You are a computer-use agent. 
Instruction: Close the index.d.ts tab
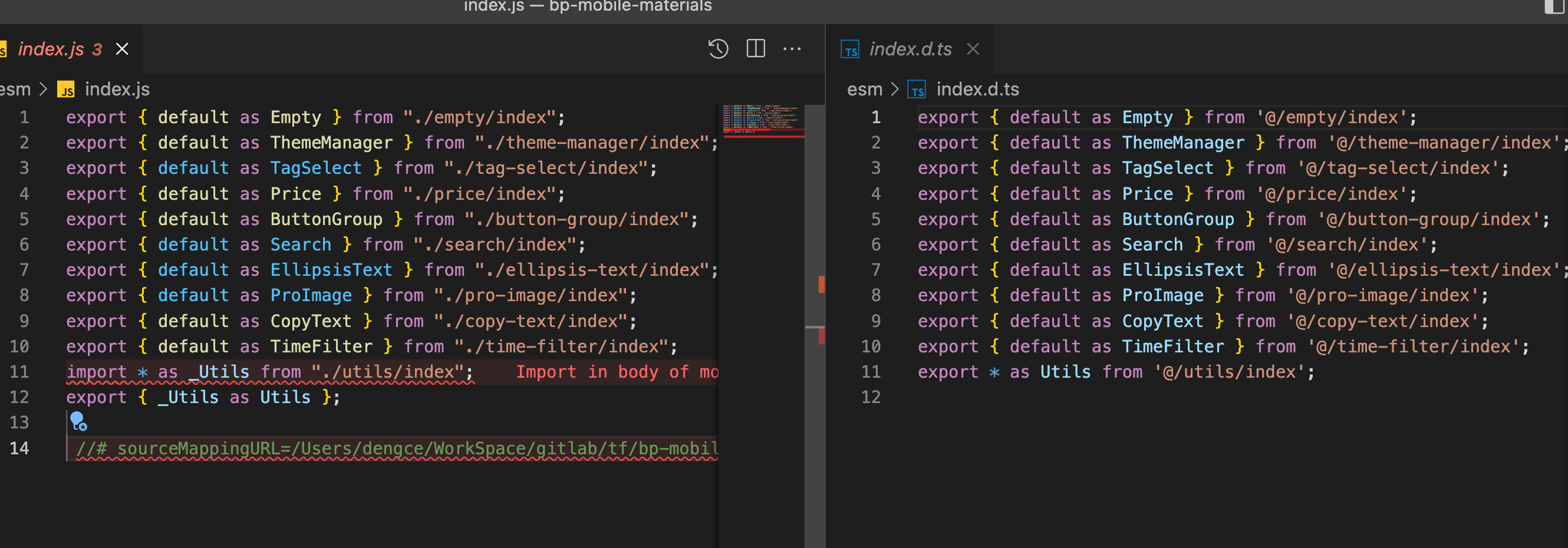coord(973,50)
